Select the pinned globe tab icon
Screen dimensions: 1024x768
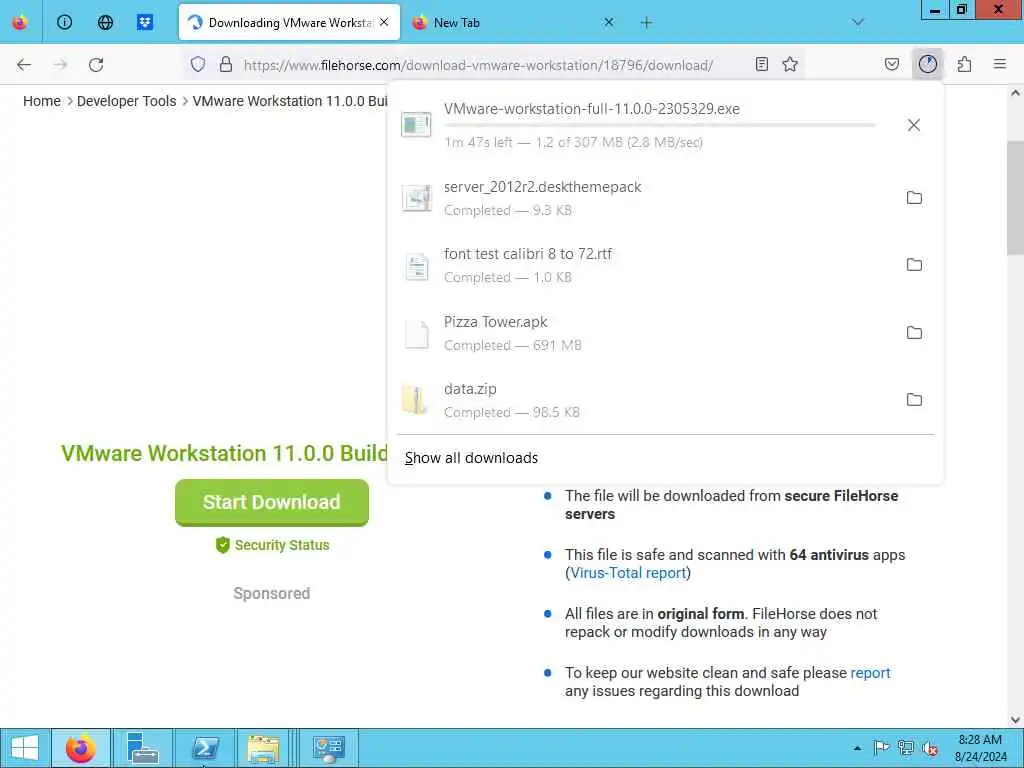point(105,22)
